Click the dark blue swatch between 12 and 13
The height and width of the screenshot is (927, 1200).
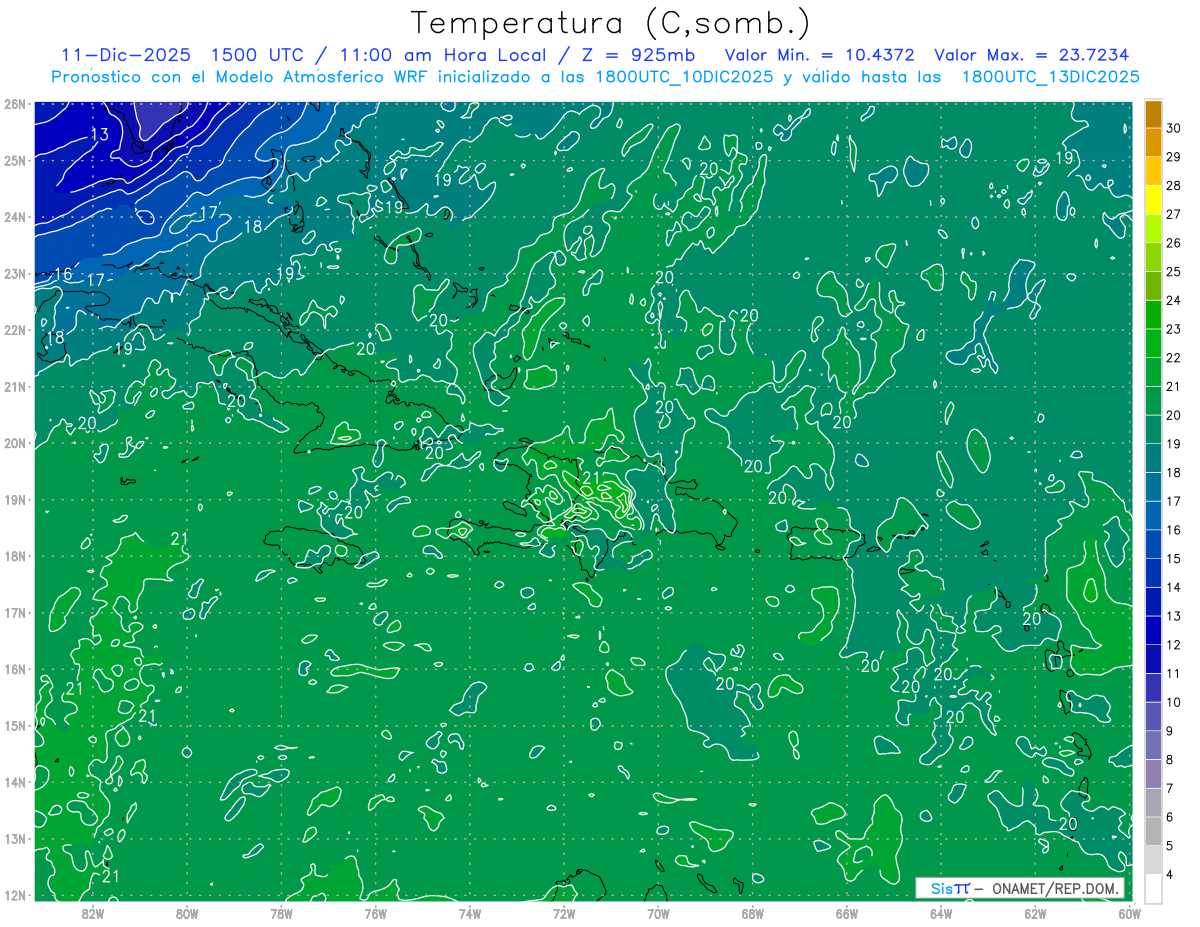point(1153,630)
